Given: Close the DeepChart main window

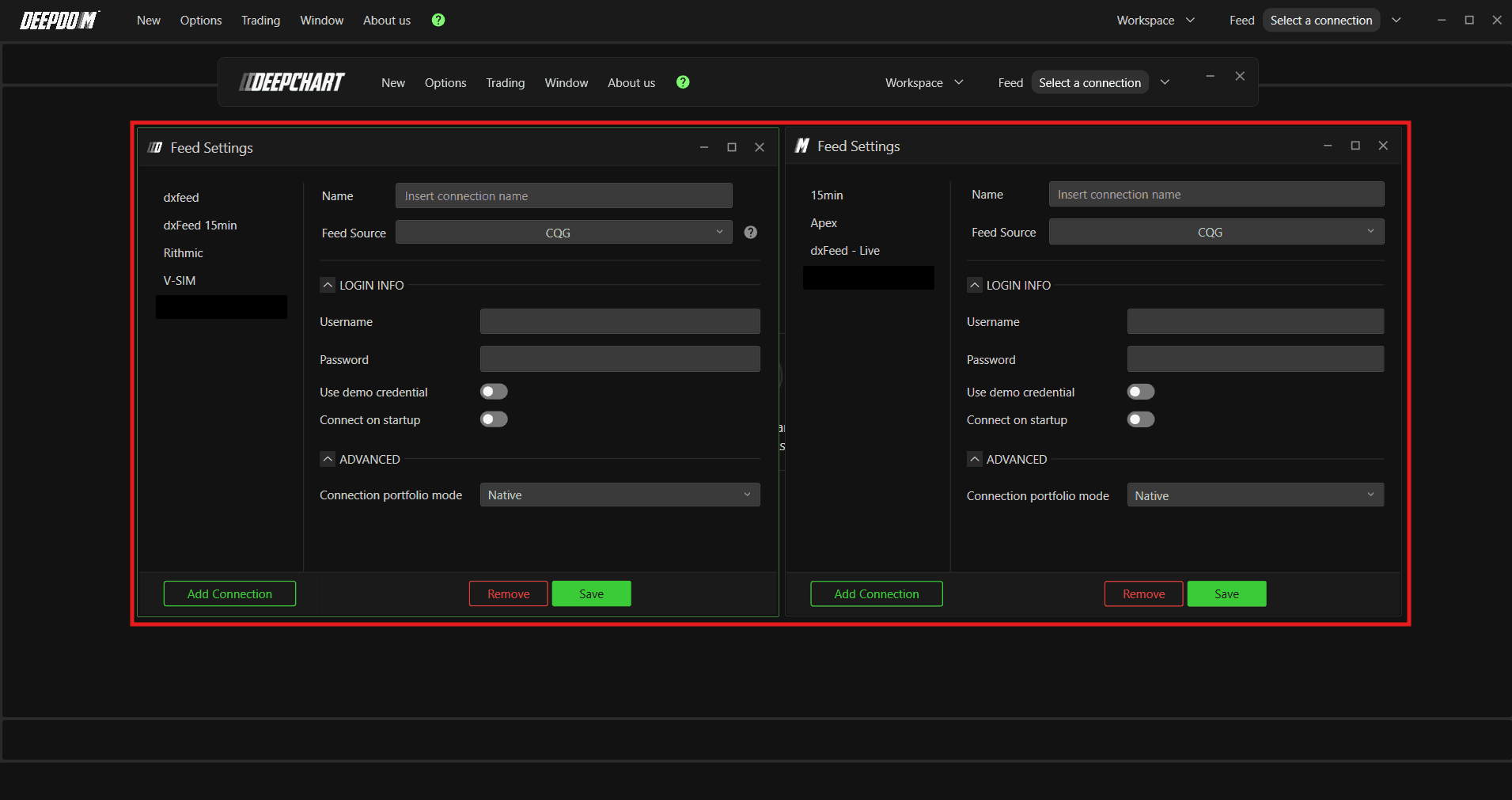Looking at the screenshot, I should pos(1240,76).
